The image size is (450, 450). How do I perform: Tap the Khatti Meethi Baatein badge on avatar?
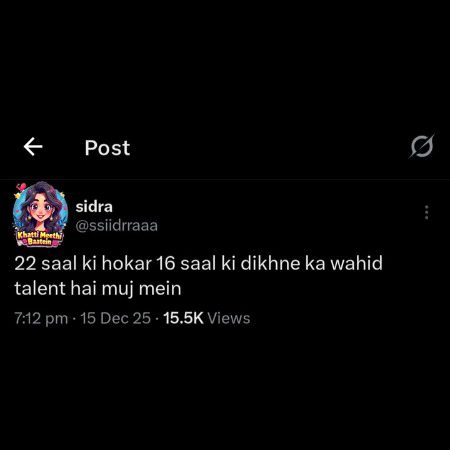(40, 238)
